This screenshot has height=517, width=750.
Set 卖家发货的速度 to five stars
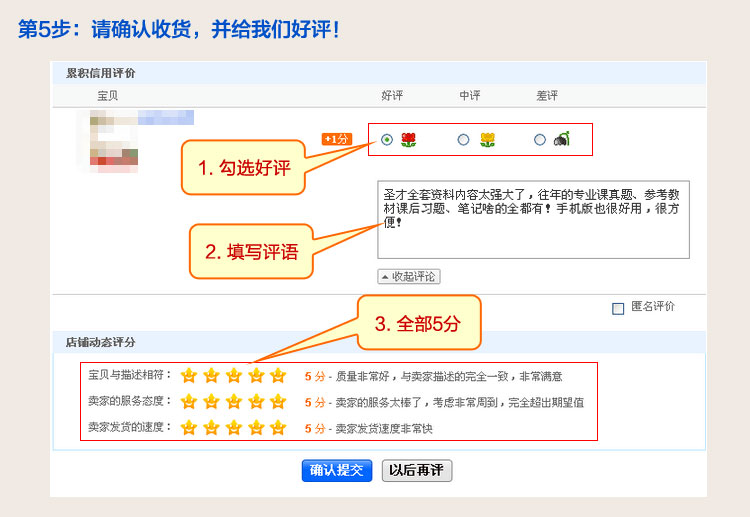[x=278, y=427]
